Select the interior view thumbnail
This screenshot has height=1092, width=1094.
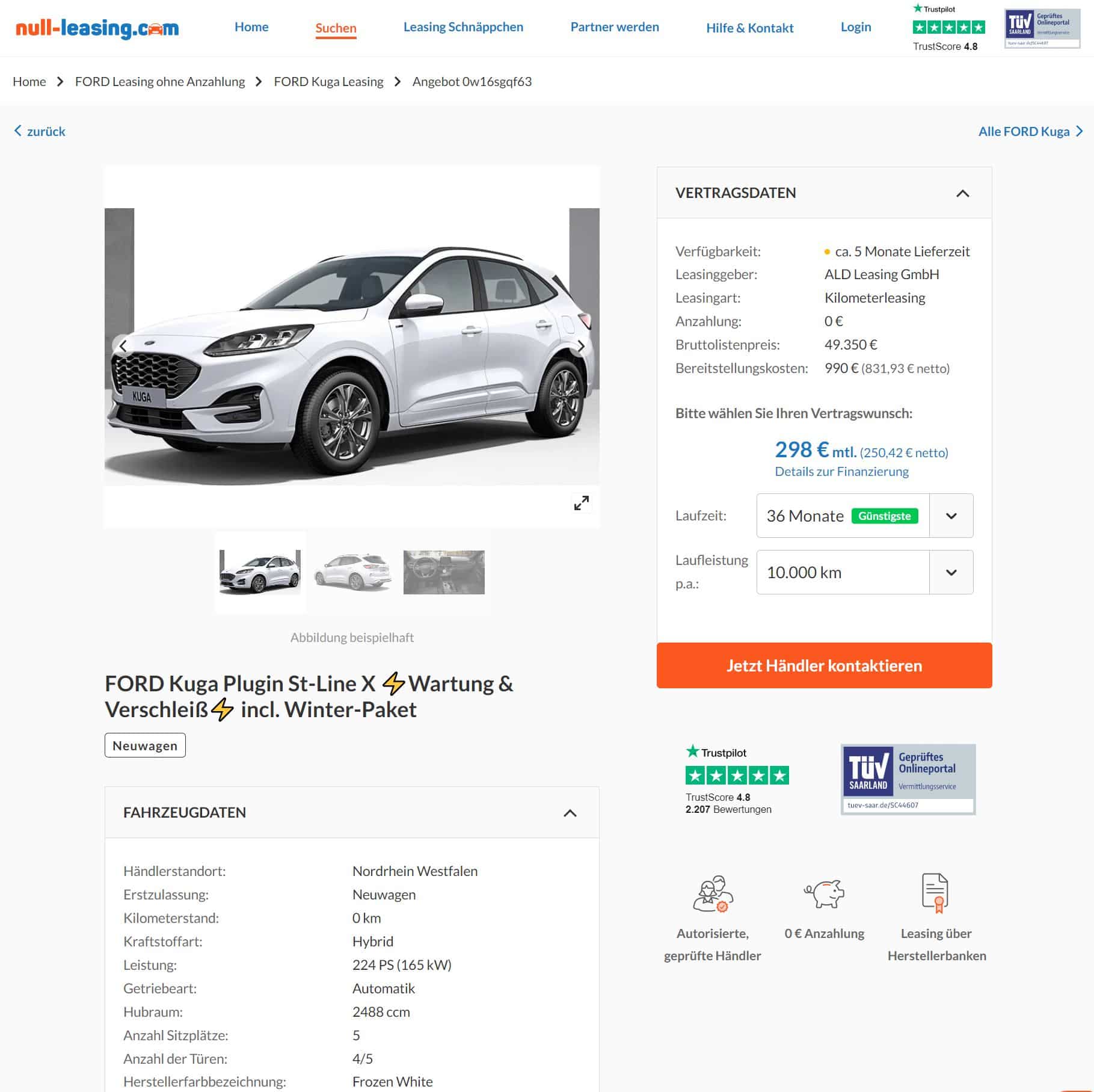point(444,572)
